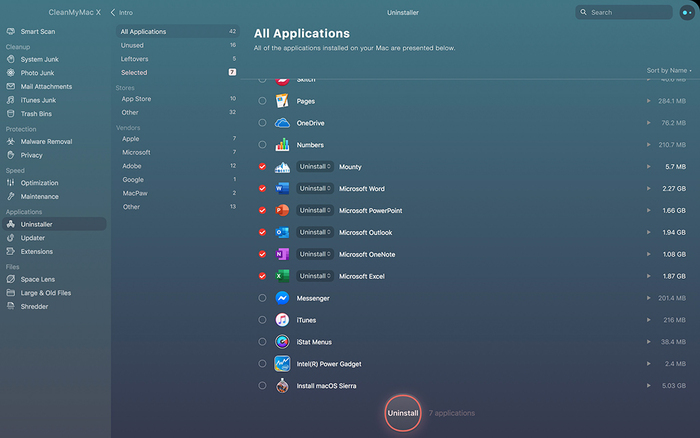Expand details arrow for the Pages row
The width and height of the screenshot is (700, 438).
[x=649, y=101]
